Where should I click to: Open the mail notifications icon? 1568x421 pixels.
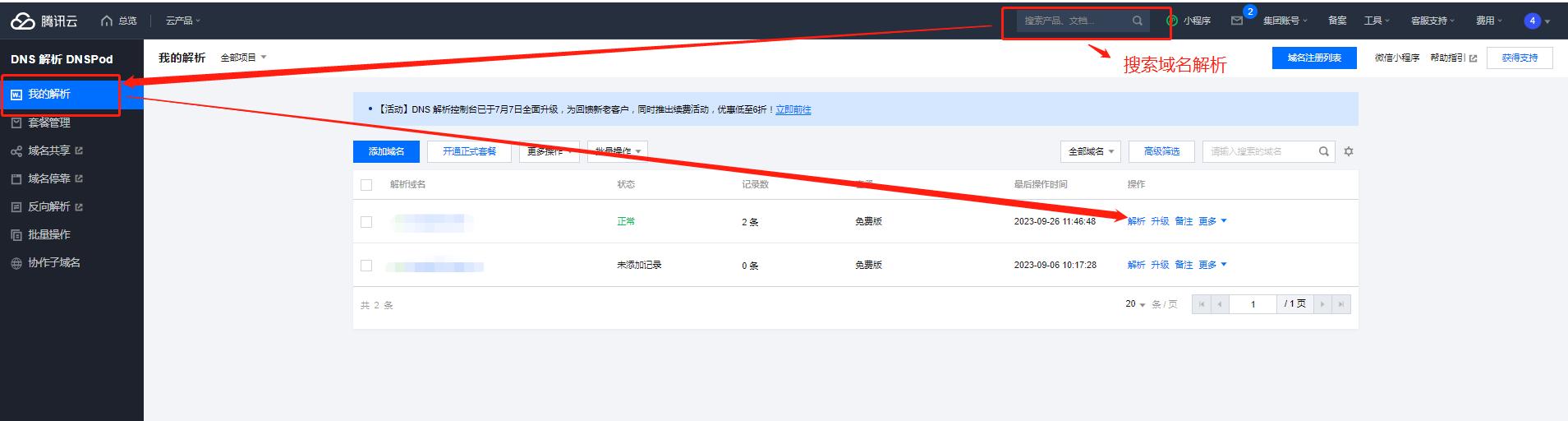(x=1236, y=21)
